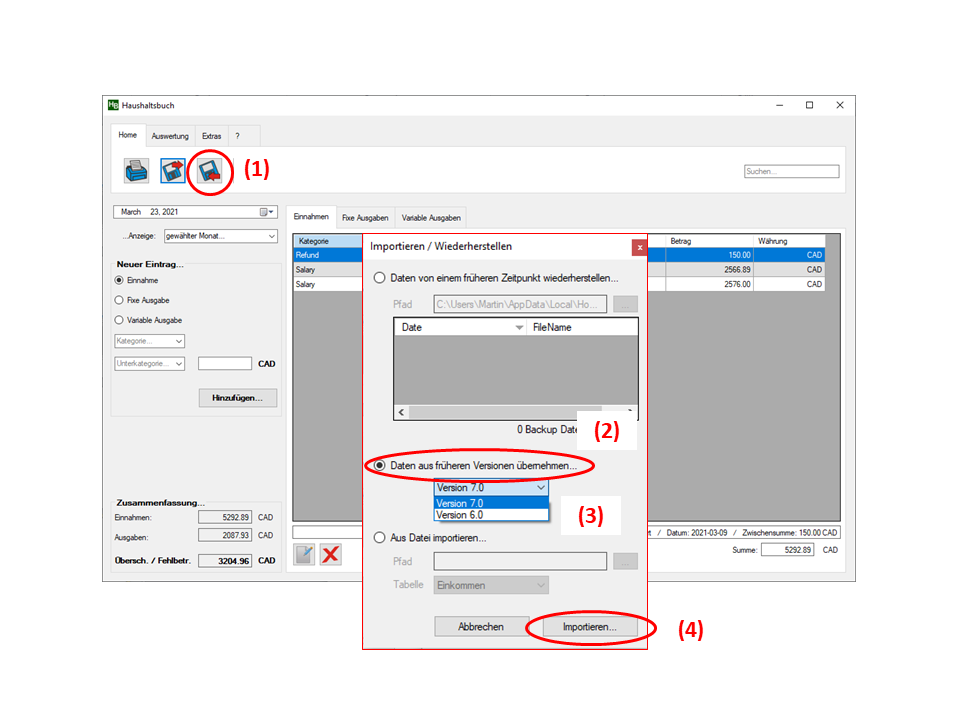Select 'Daten von einem früheren Zeitpunkt wiederherstellen' option
Viewport: 960px width, 720px height.
[380, 278]
